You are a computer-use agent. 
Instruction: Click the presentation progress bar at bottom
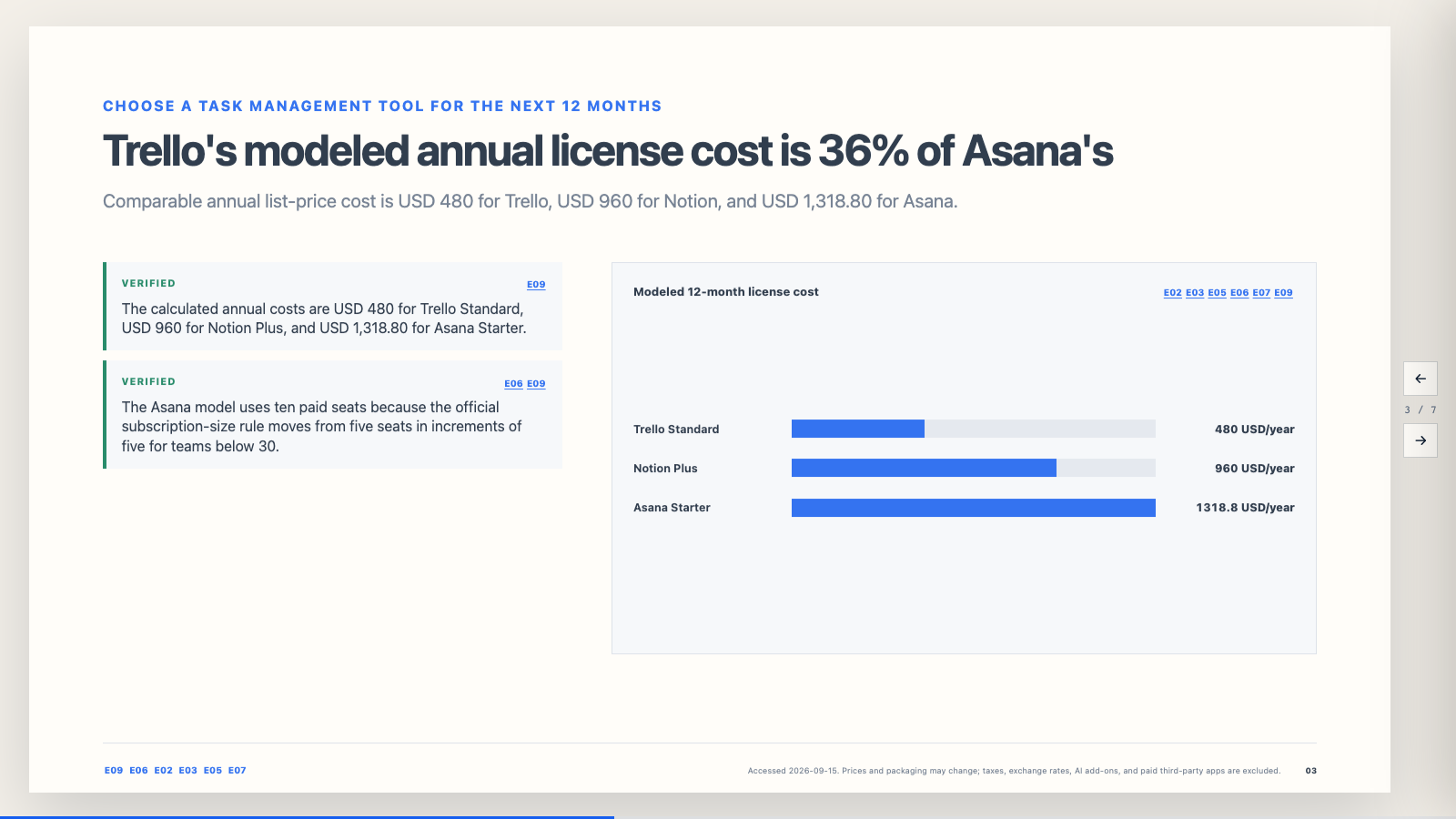728,817
